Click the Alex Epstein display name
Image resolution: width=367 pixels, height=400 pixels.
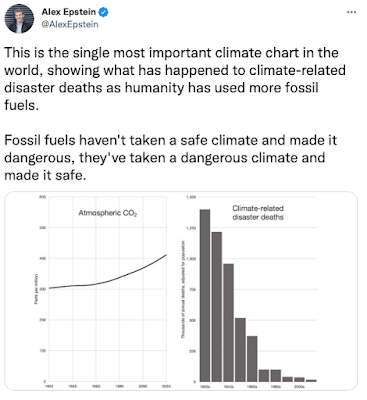coord(69,12)
